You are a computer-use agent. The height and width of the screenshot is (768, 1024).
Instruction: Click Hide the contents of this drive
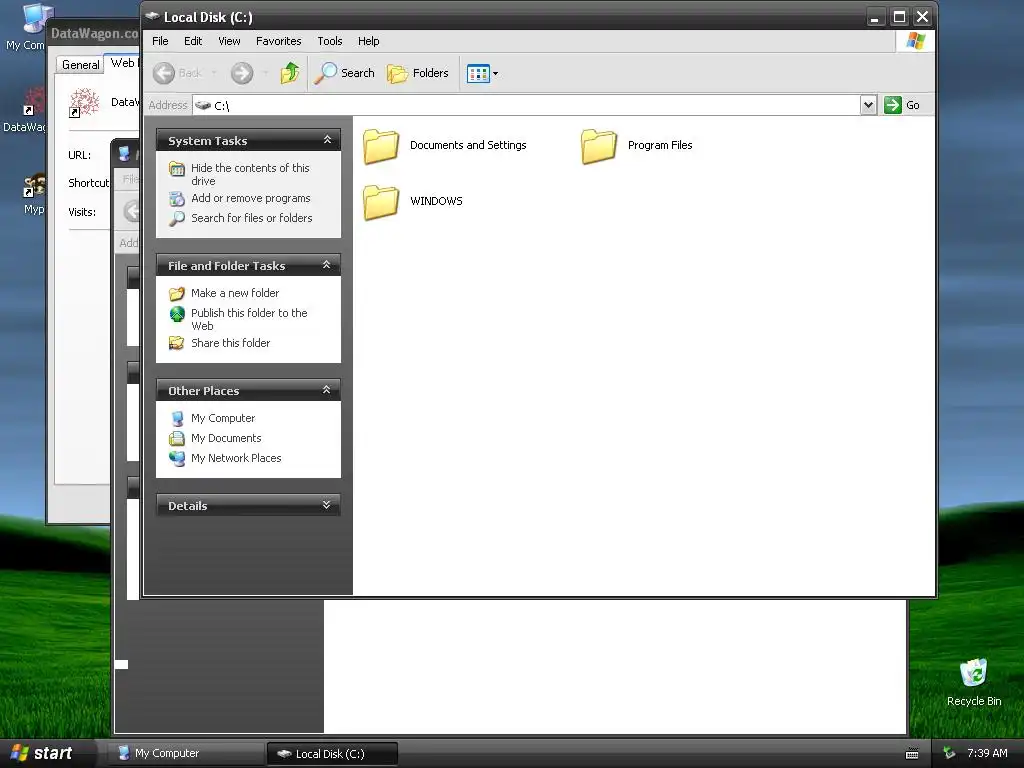click(250, 174)
